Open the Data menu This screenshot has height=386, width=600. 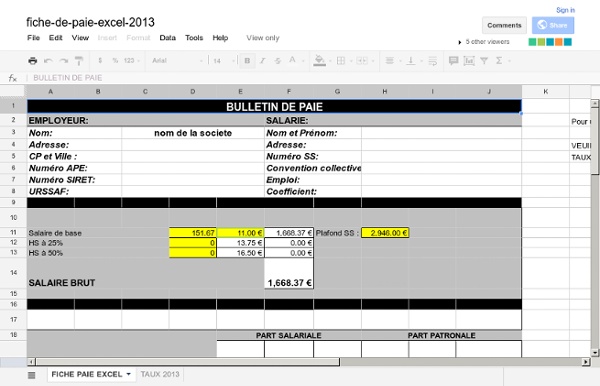pos(168,38)
